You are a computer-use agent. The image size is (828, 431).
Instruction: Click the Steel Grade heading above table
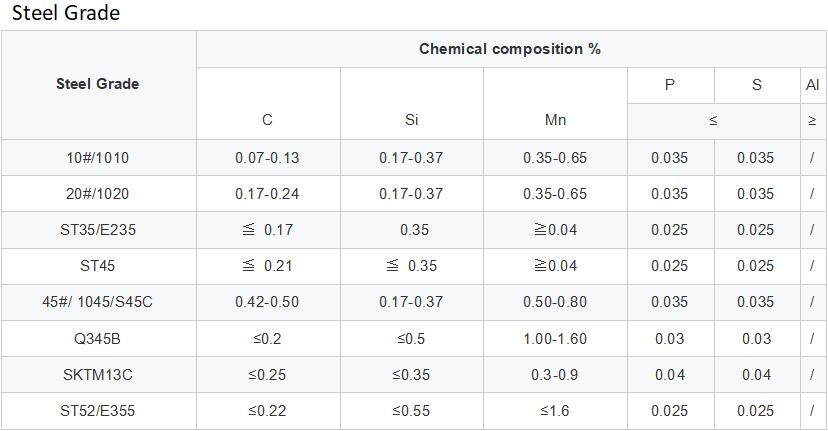(66, 13)
